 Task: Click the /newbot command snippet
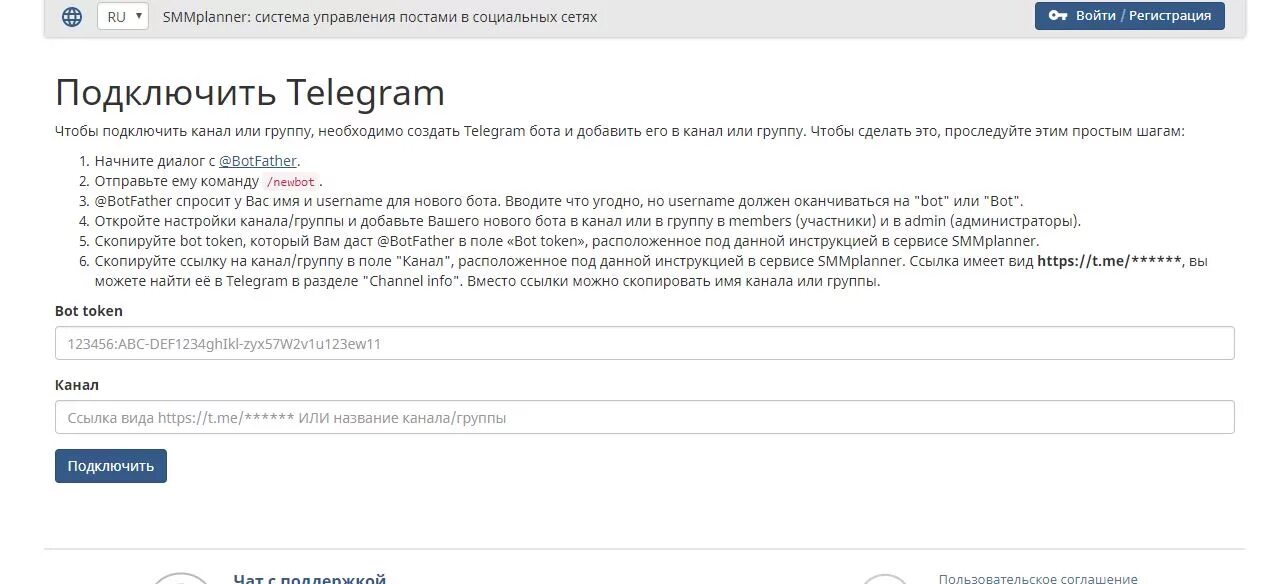(290, 182)
